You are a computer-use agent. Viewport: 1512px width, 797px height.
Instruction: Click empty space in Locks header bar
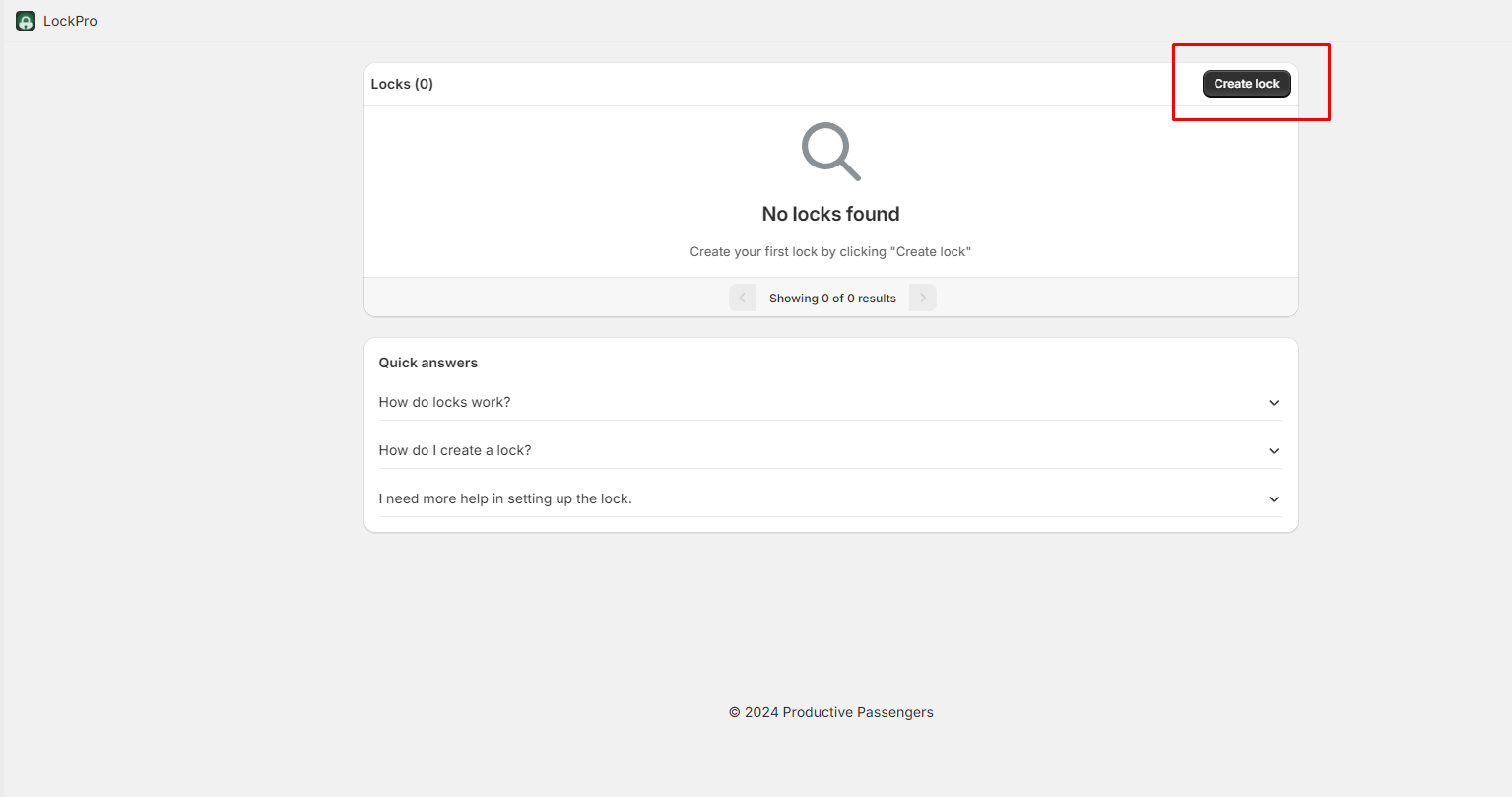pyautogui.click(x=788, y=84)
